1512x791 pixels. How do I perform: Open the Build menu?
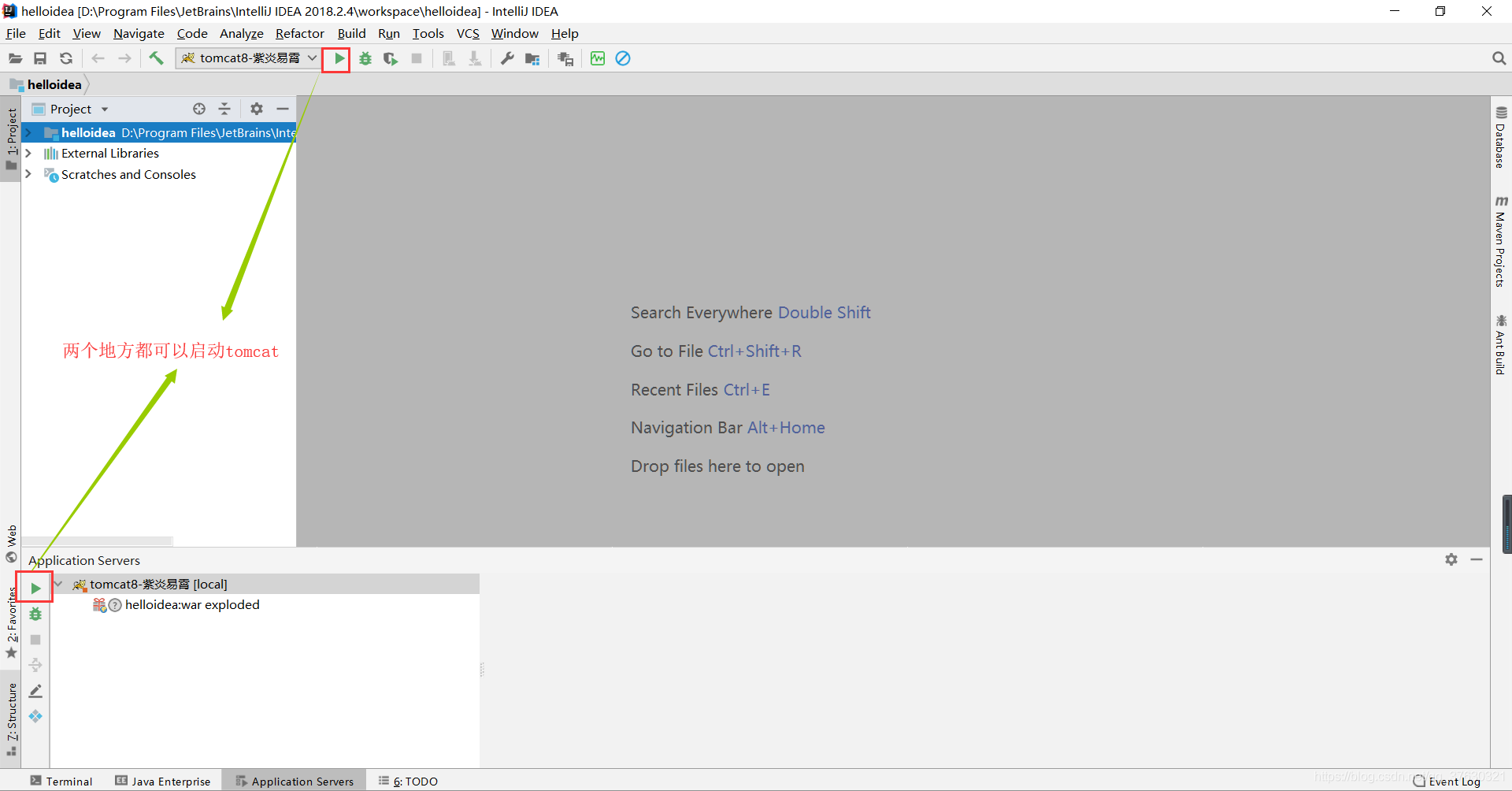(351, 33)
